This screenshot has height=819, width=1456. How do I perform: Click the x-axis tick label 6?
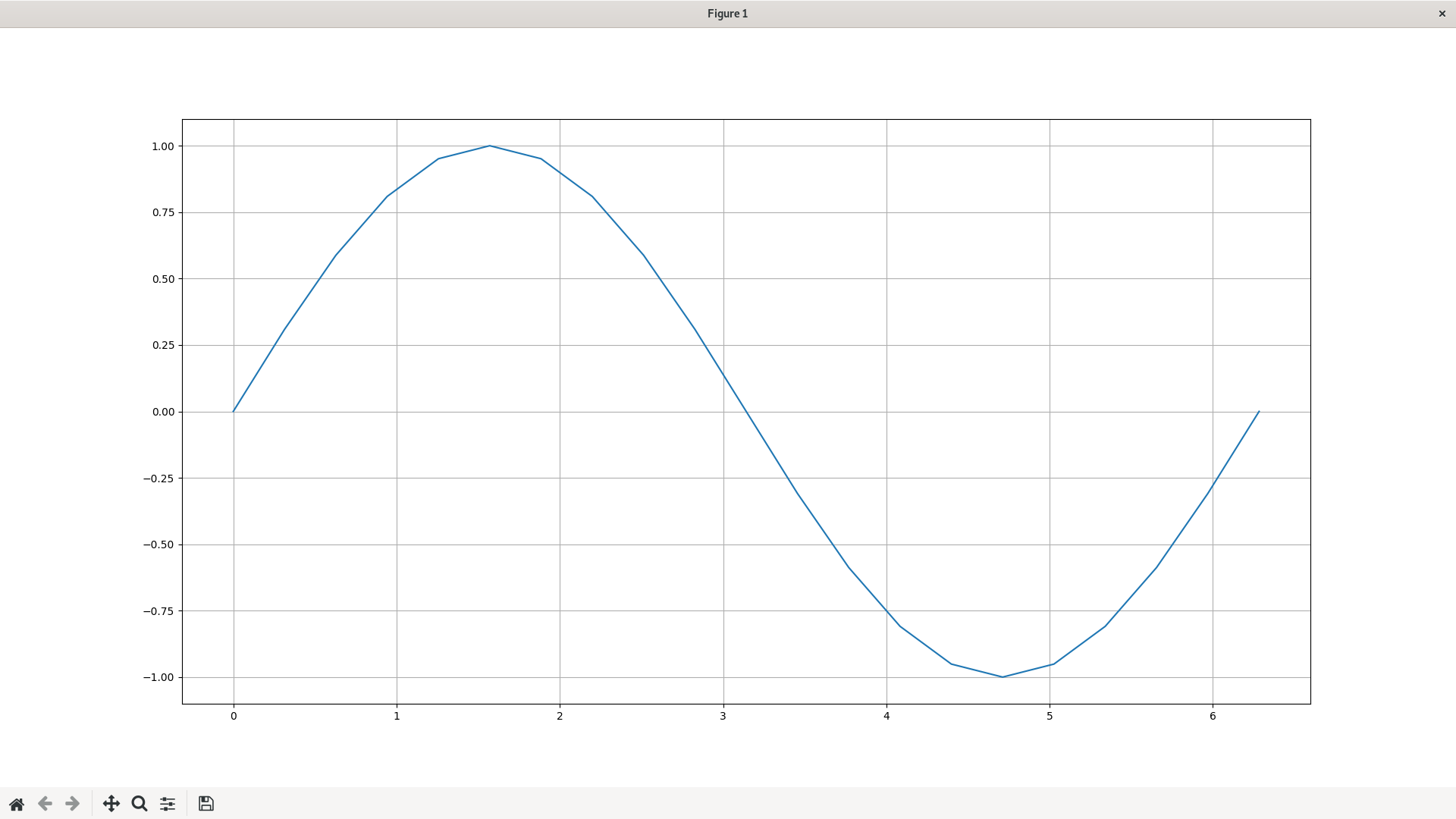pos(1213,716)
